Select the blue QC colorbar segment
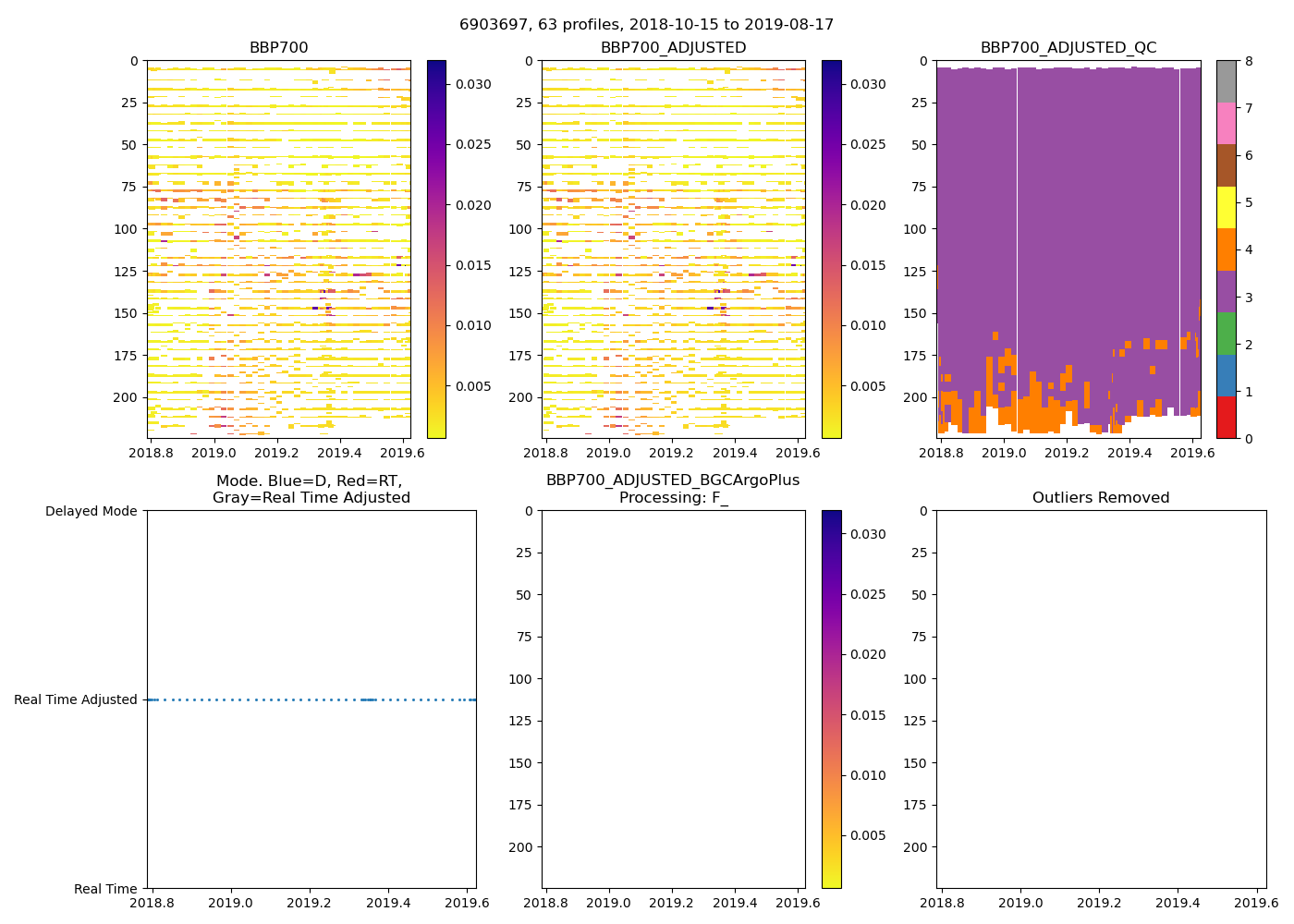This screenshot has height=924, width=1294. point(1226,375)
